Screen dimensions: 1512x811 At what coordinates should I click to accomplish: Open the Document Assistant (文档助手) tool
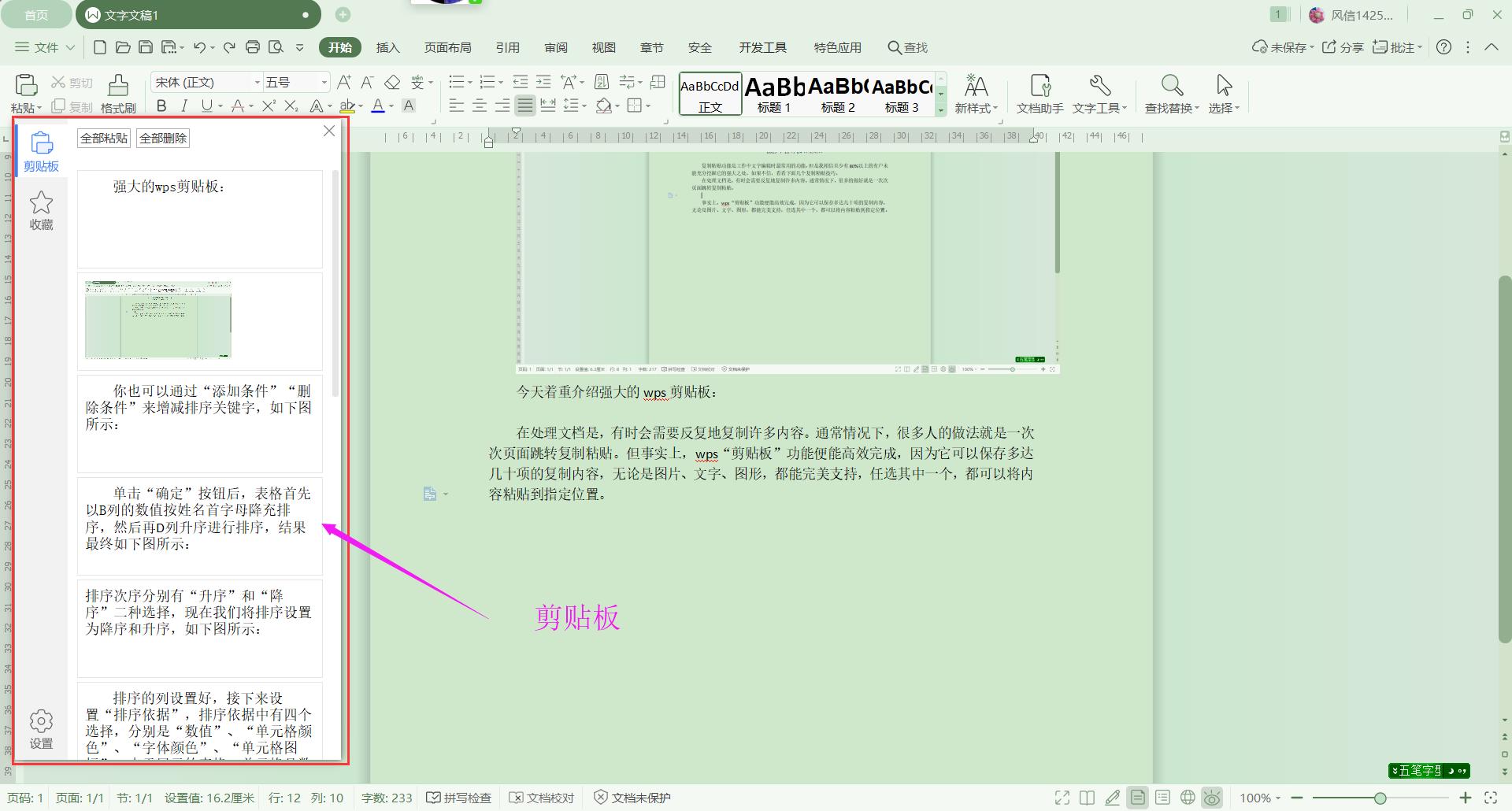pos(1039,87)
